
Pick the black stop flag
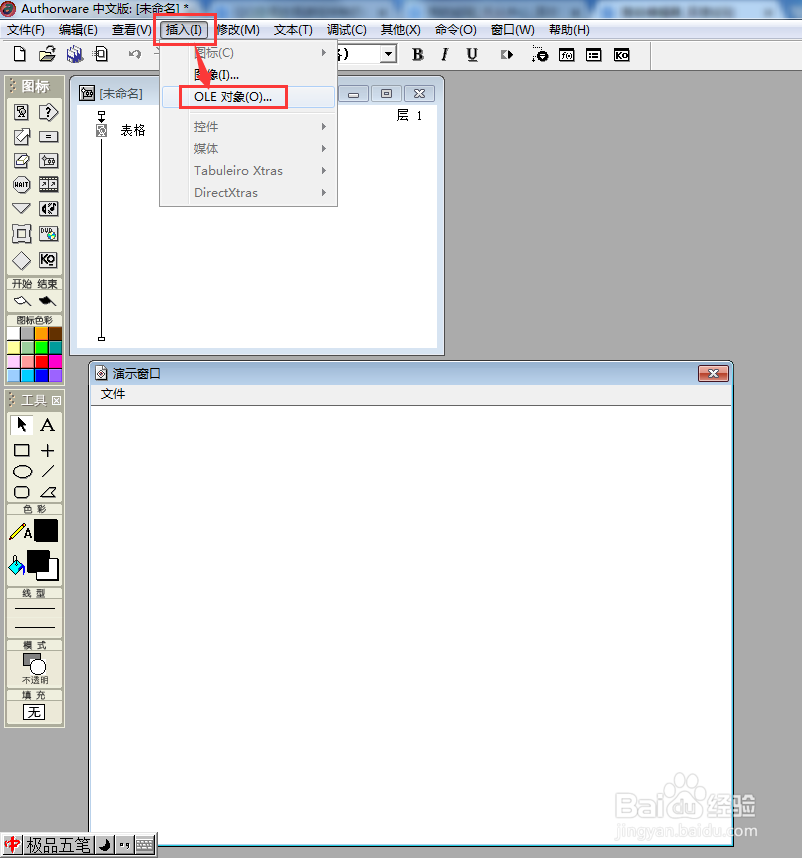(47, 300)
